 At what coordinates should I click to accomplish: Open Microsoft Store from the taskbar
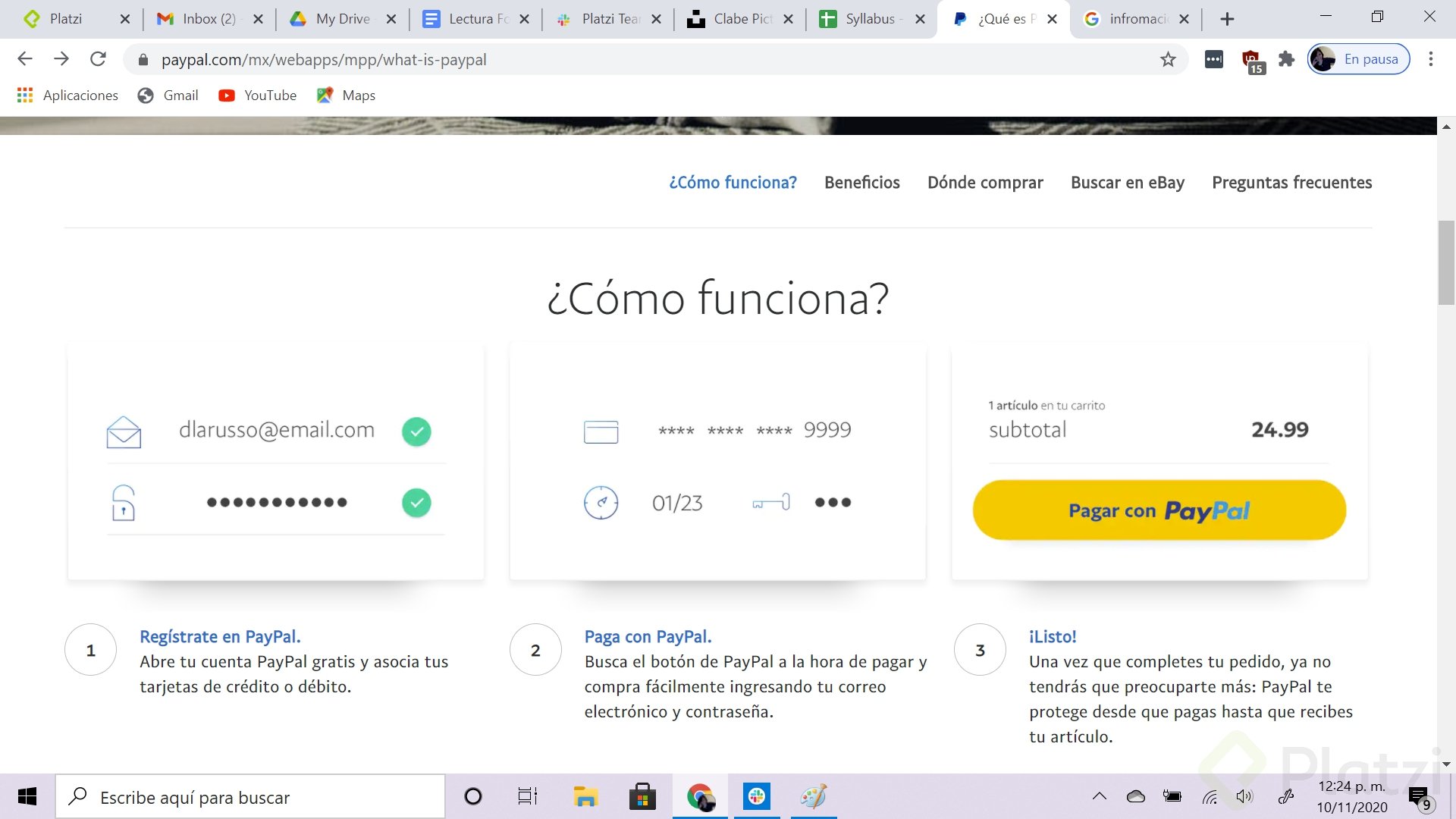pyautogui.click(x=642, y=796)
